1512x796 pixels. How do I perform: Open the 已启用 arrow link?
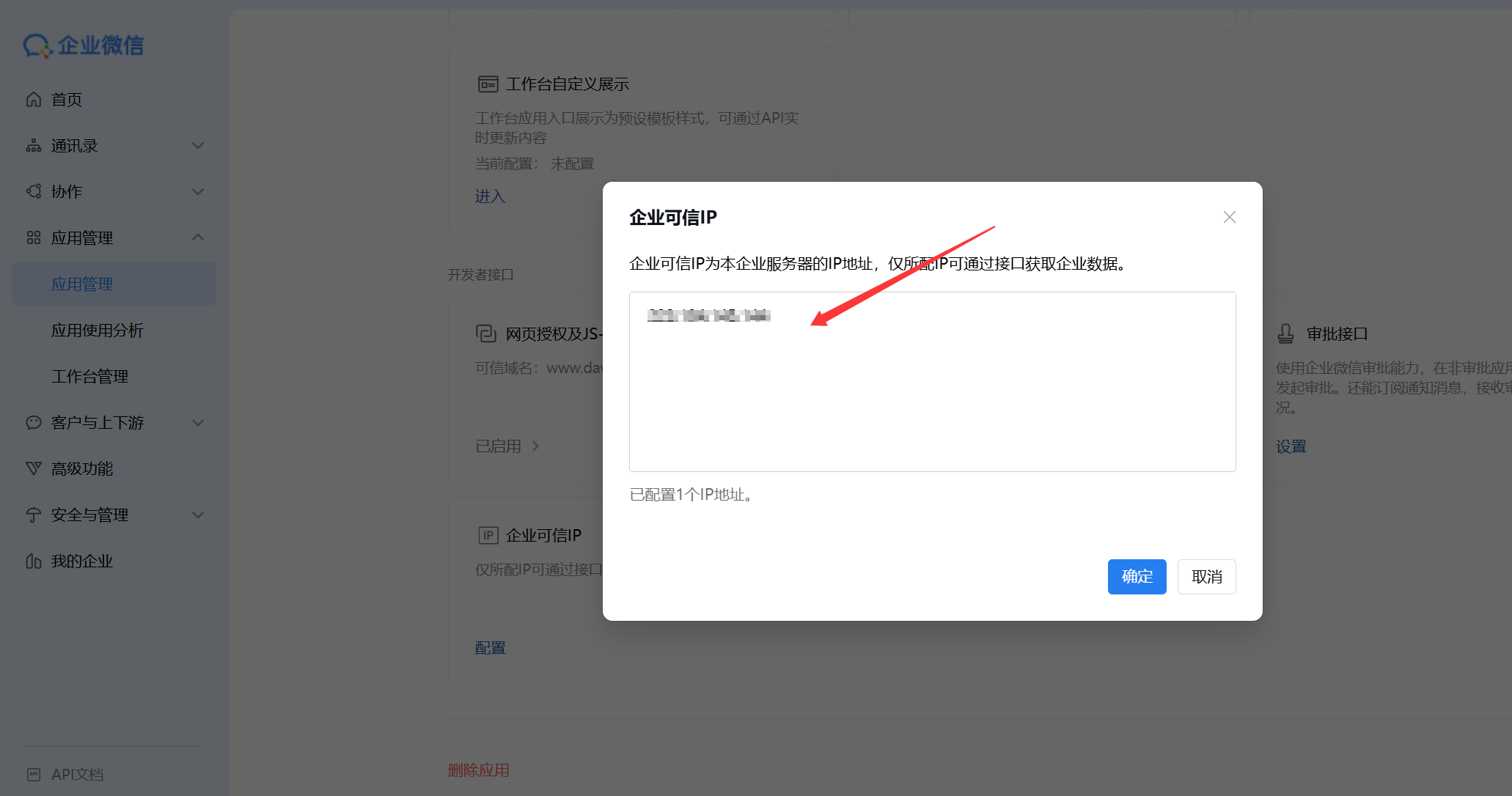click(507, 446)
